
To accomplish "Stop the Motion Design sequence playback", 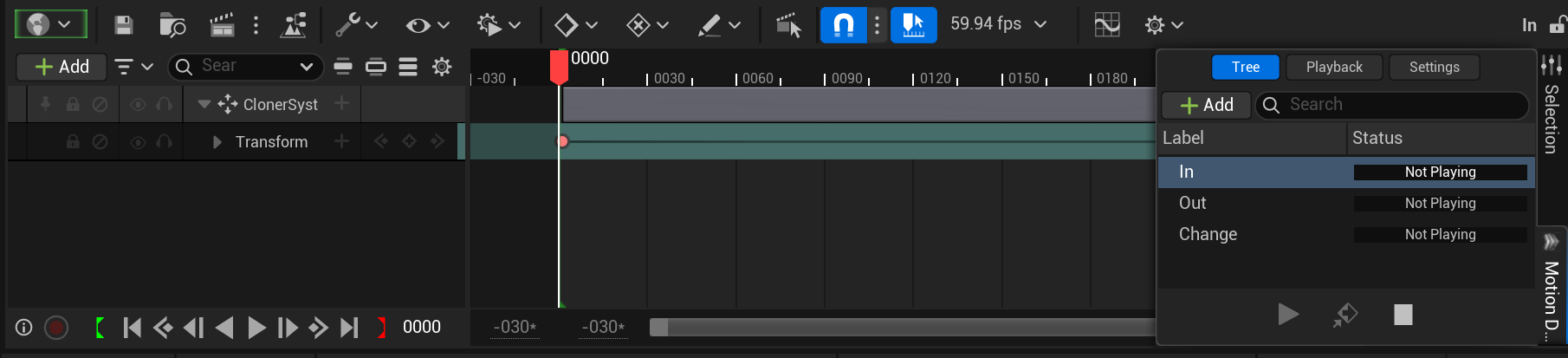I will tap(1403, 314).
